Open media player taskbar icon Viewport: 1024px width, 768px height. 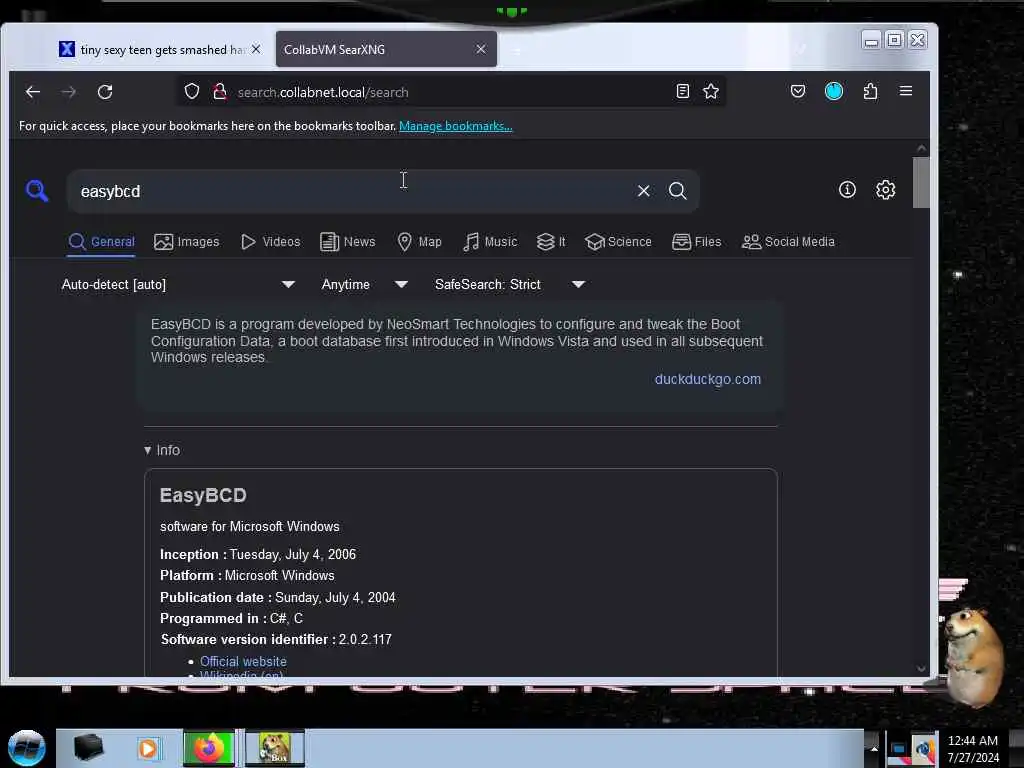tap(148, 748)
